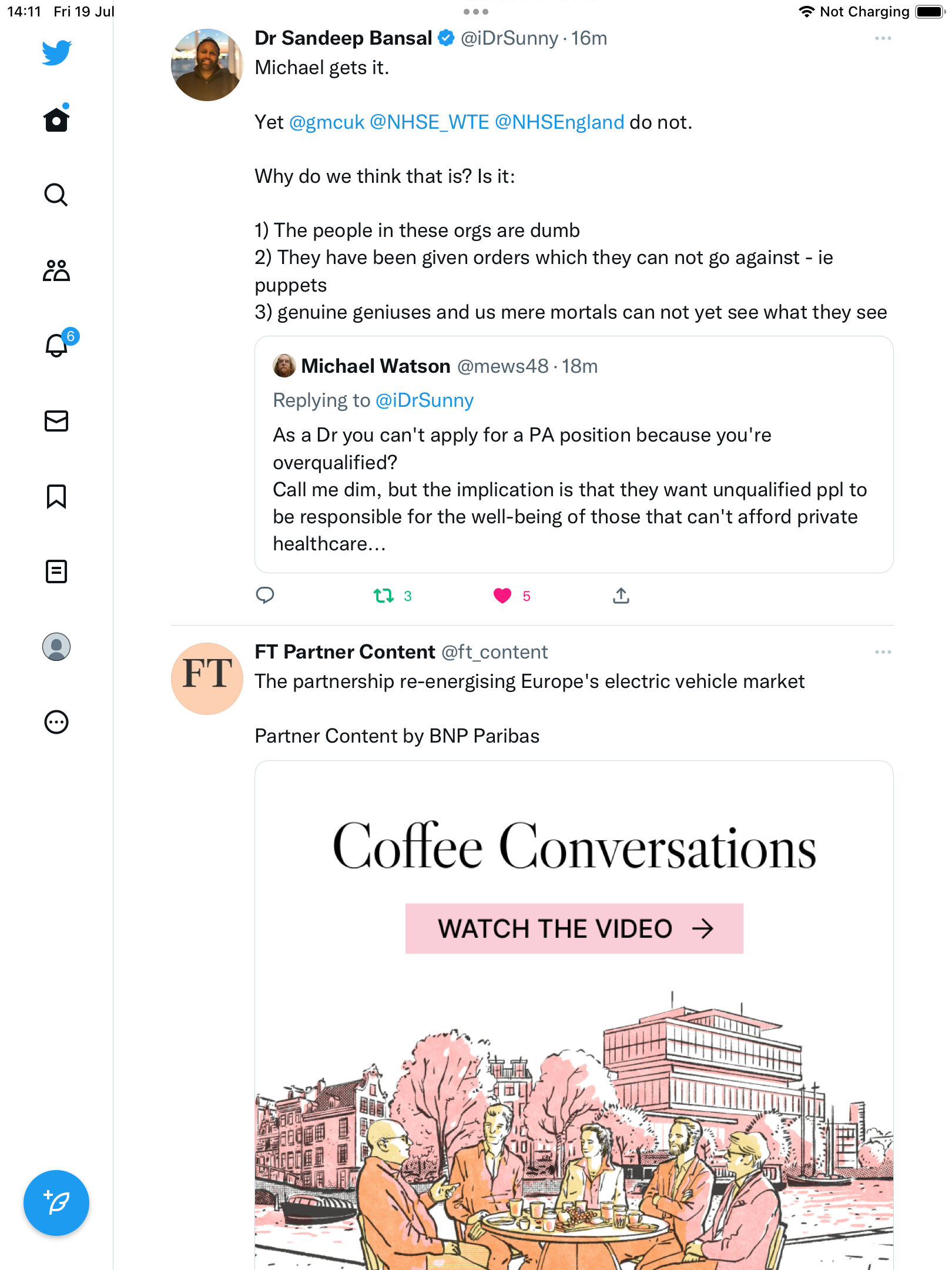952x1270 pixels.
Task: Open more options on FT Partner Content tweet
Action: click(x=883, y=653)
